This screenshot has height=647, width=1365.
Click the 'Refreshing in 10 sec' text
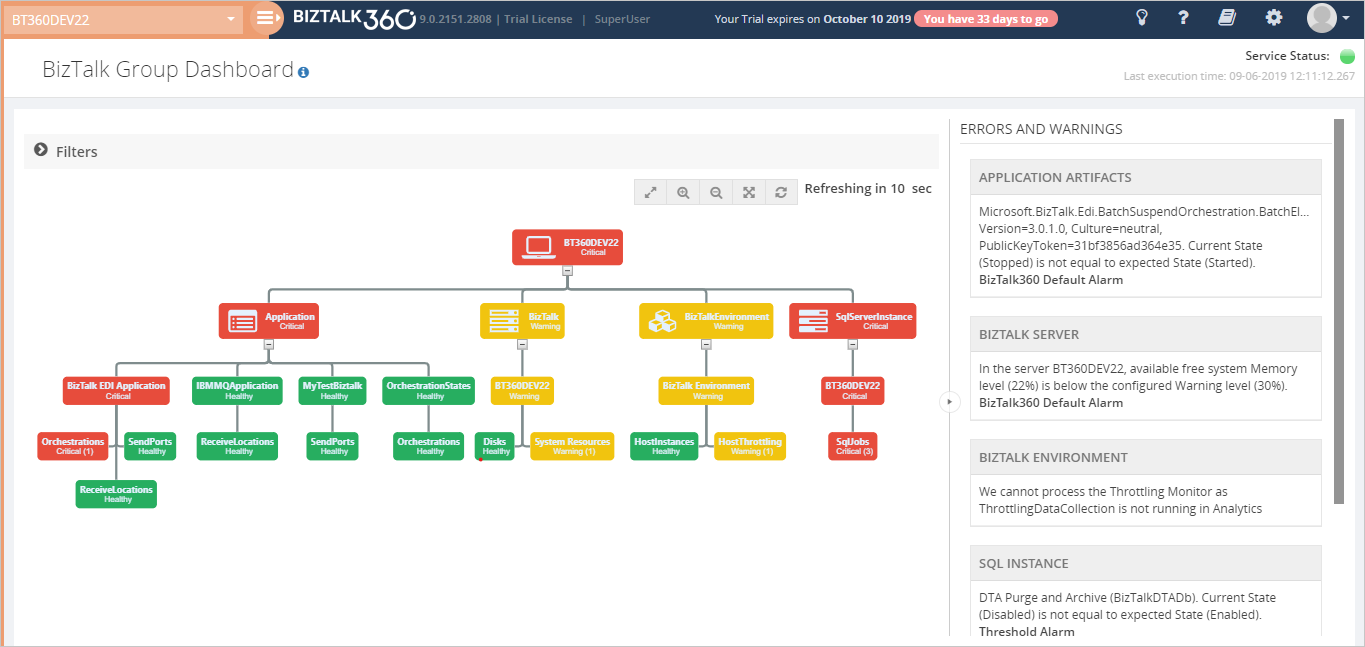tap(868, 189)
